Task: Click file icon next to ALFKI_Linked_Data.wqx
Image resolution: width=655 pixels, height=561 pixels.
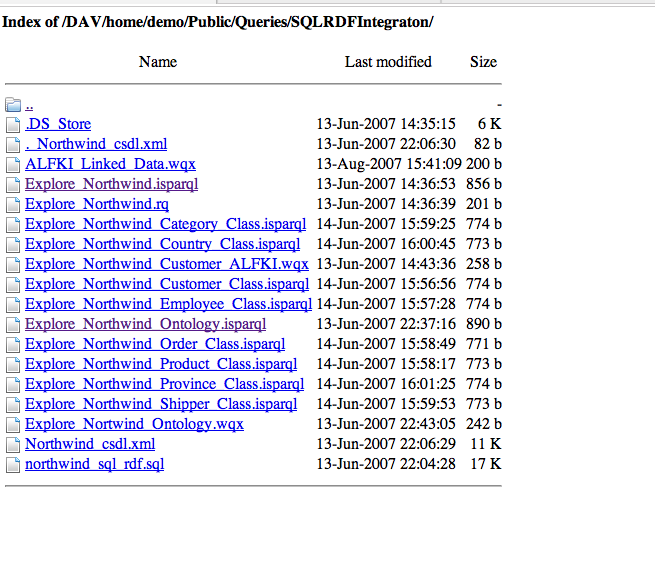Action: point(12,164)
